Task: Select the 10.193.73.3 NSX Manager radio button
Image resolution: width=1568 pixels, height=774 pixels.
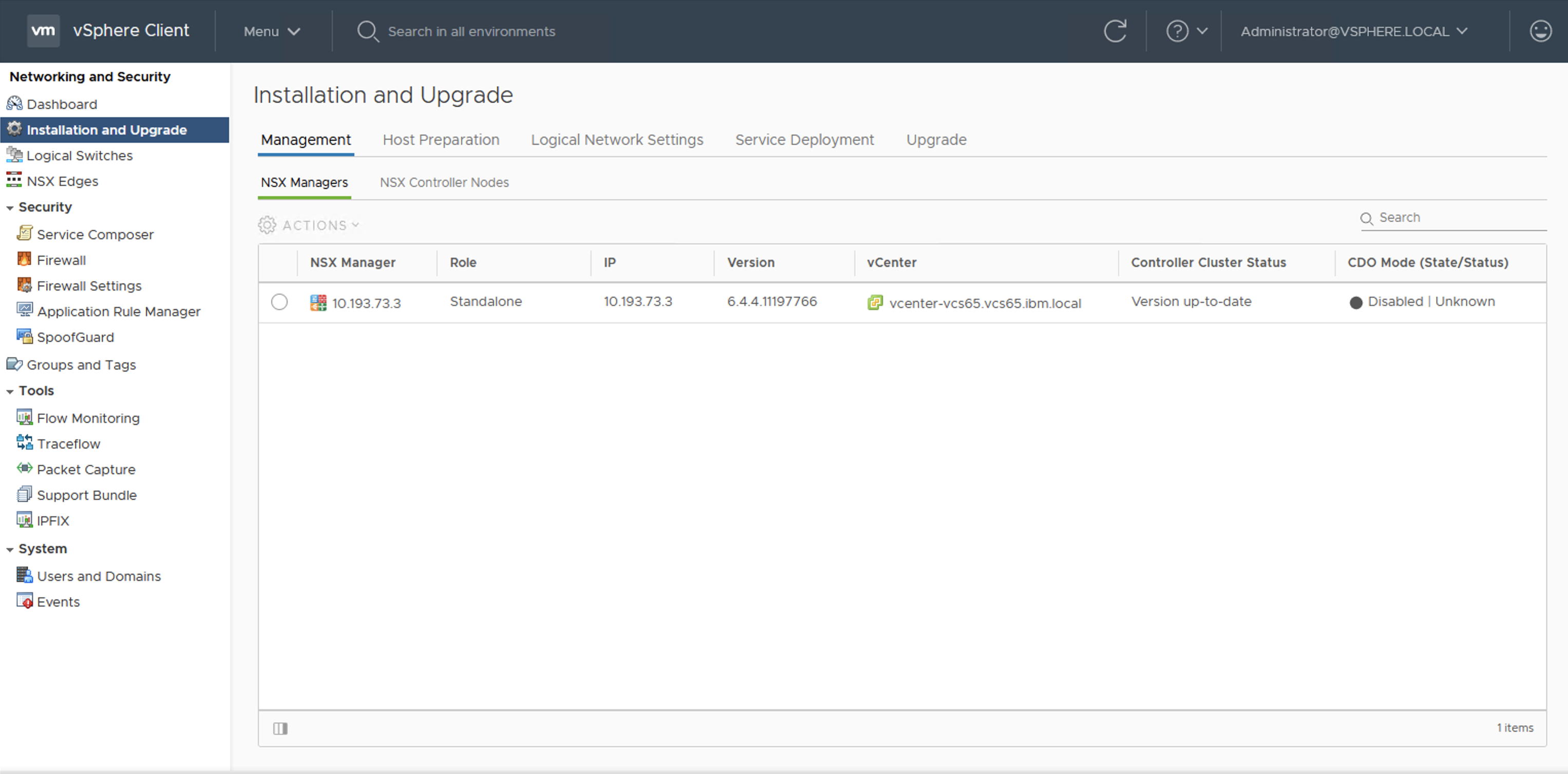Action: tap(279, 302)
